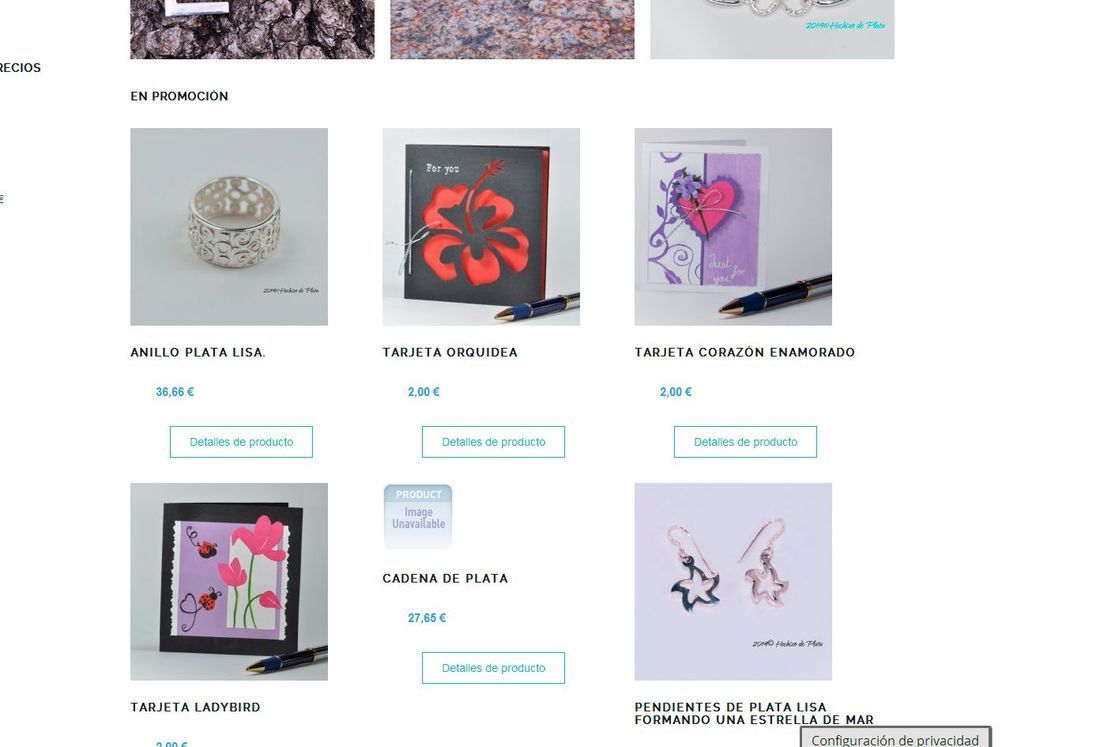Open the Anillo Plata Lisa ring image
This screenshot has width=1100, height=747.
229,227
